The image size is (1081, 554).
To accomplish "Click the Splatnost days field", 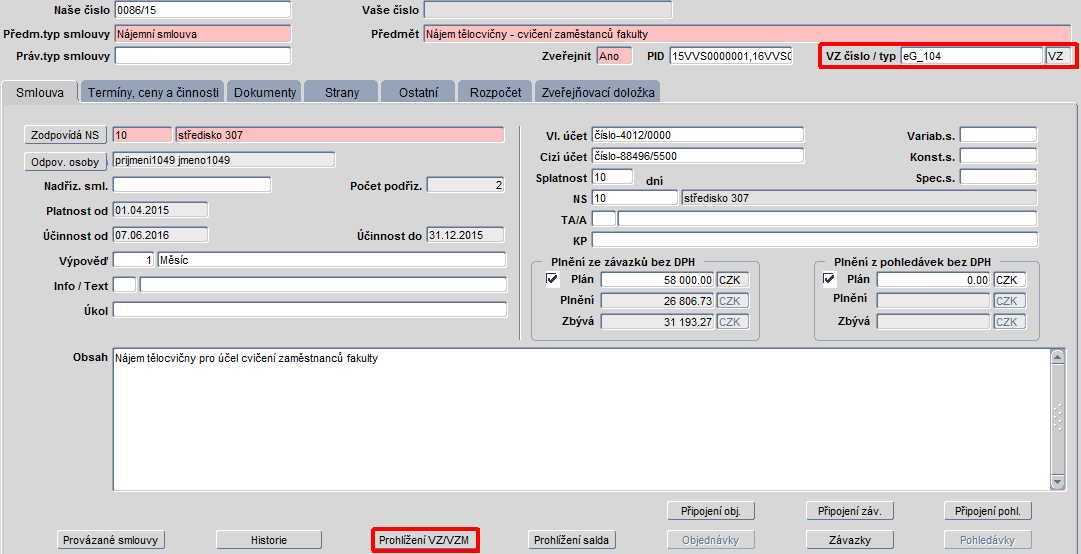I will pyautogui.click(x=612, y=177).
